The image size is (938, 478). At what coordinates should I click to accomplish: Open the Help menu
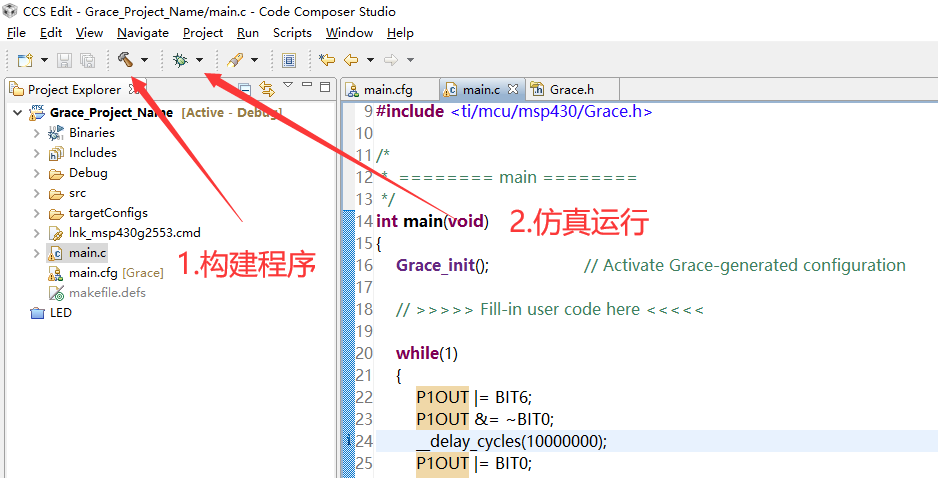tap(400, 33)
